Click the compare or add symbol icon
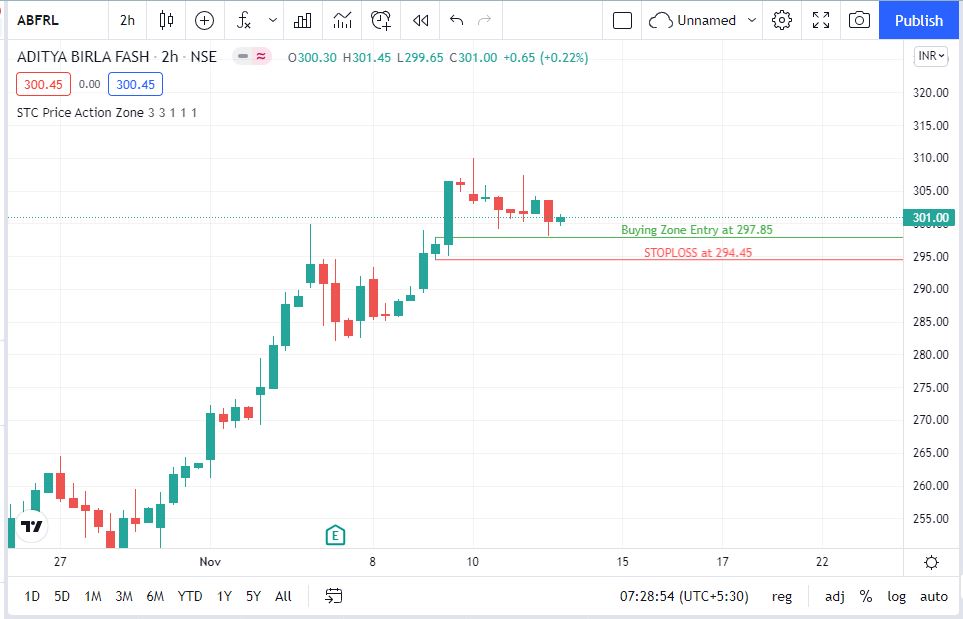The height and width of the screenshot is (619, 963). point(204,20)
